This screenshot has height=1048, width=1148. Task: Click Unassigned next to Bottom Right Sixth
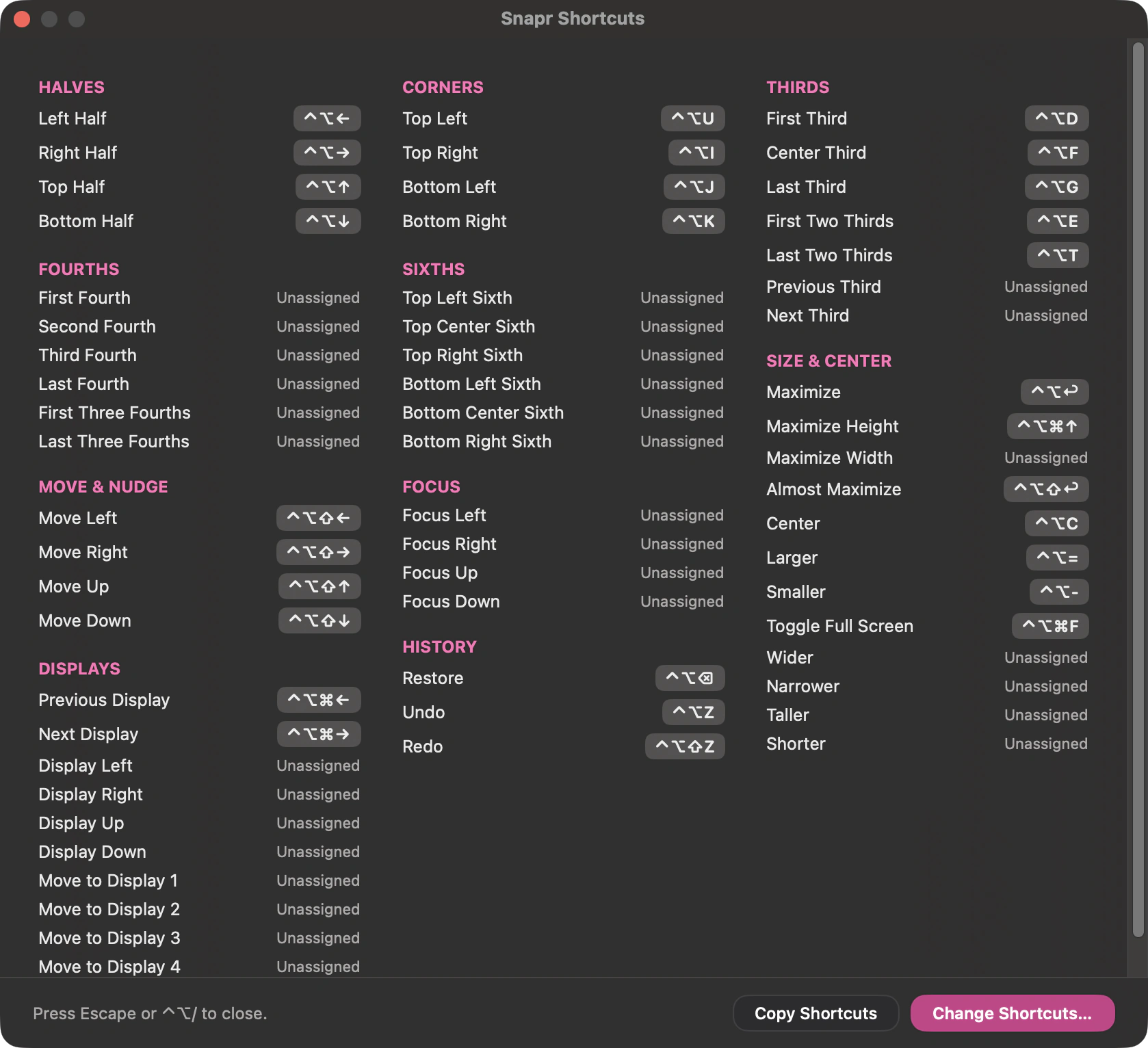682,441
